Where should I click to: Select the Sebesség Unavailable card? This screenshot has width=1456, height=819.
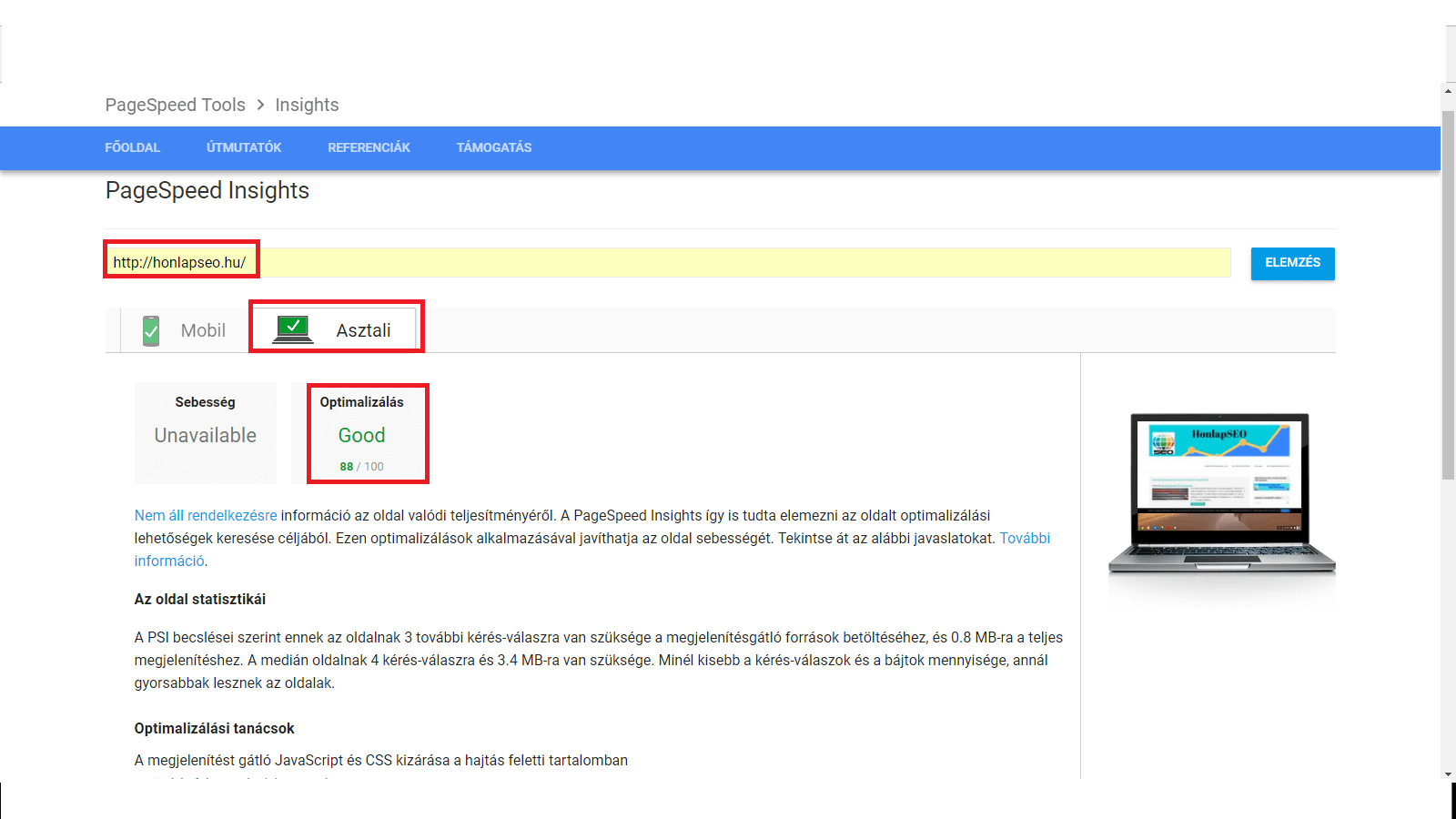(x=206, y=433)
